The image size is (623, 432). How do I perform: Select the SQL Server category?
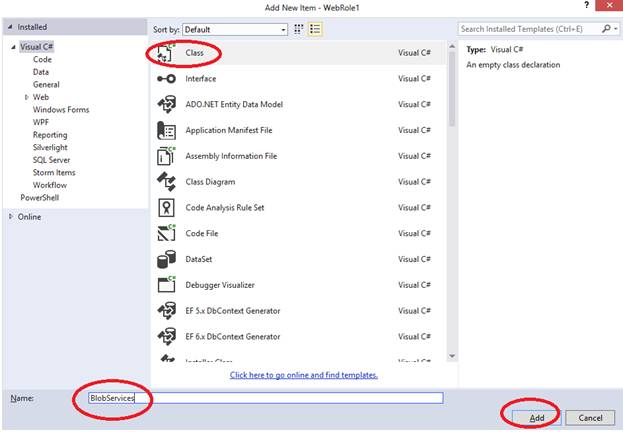pyautogui.click(x=51, y=160)
